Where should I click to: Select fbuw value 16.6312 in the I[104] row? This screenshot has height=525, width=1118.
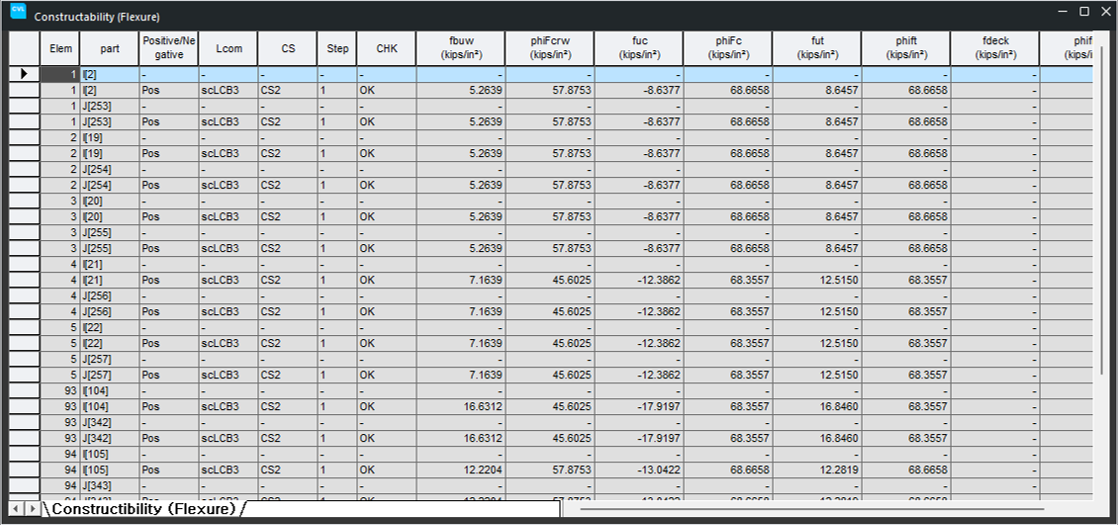(461, 407)
